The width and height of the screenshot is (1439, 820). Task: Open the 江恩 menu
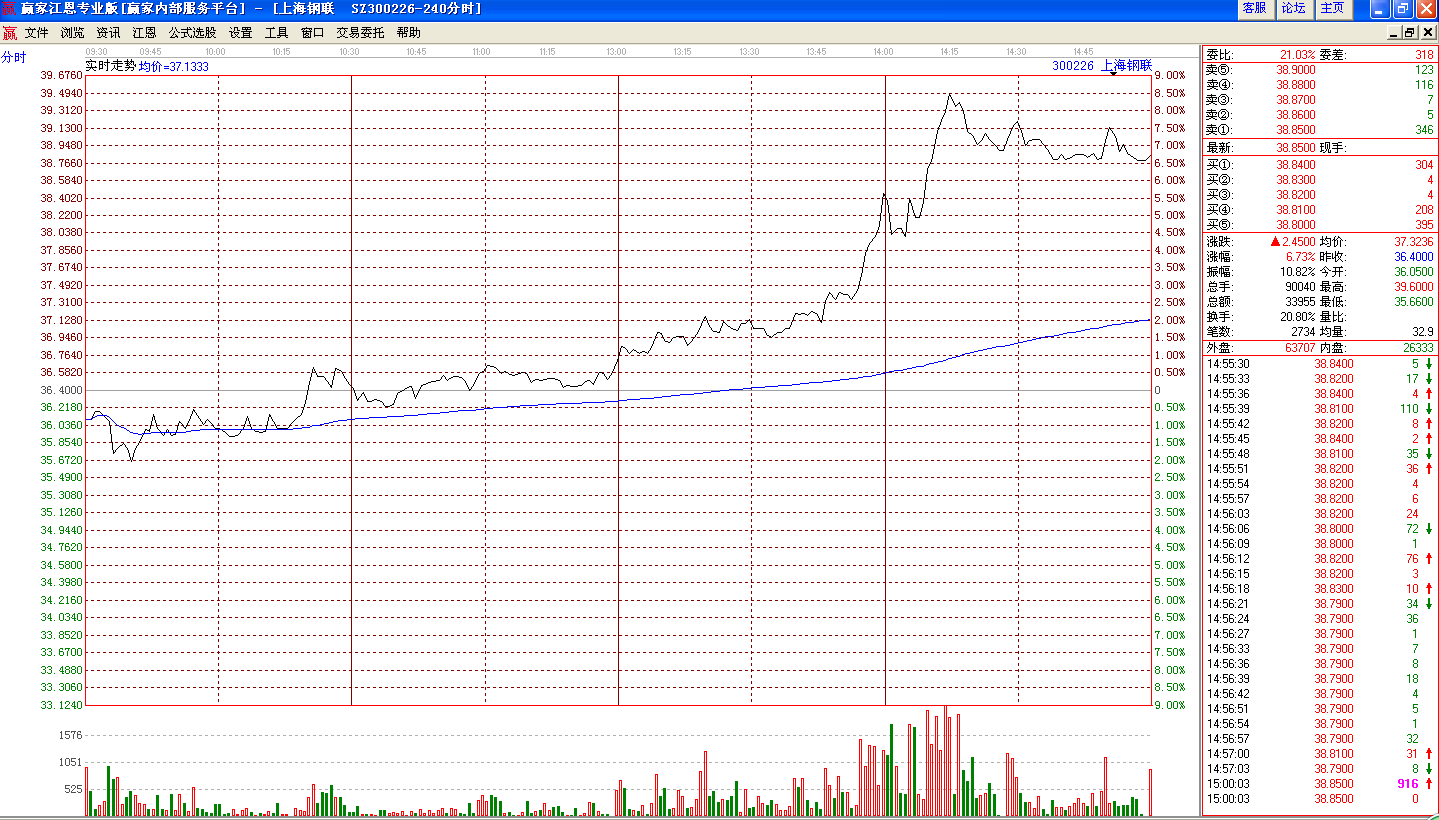click(x=144, y=33)
